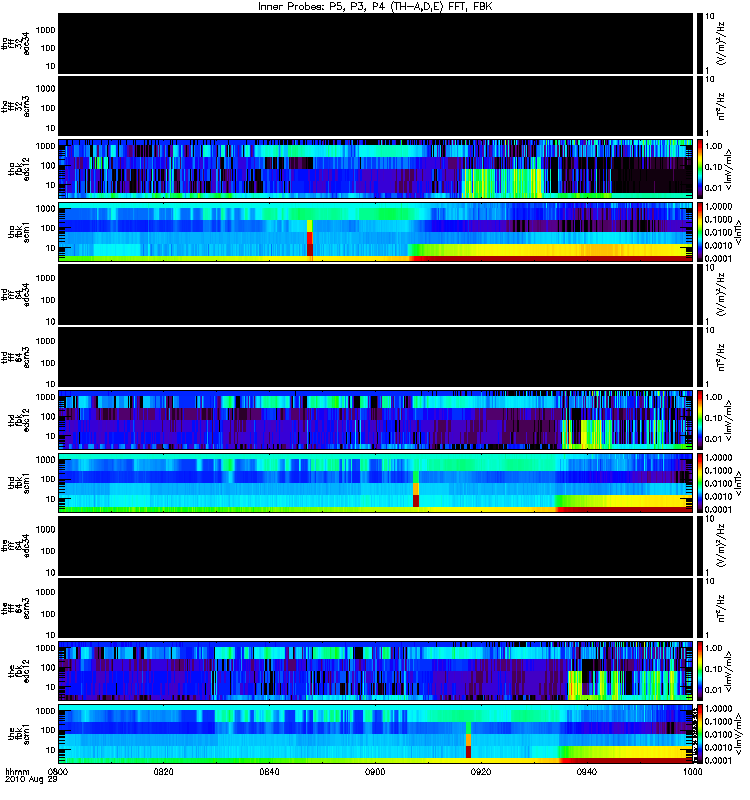Click the <|mV/m|> unit label of tha fbk edc12
Viewport: 750px width, 800px height.
coord(728,169)
